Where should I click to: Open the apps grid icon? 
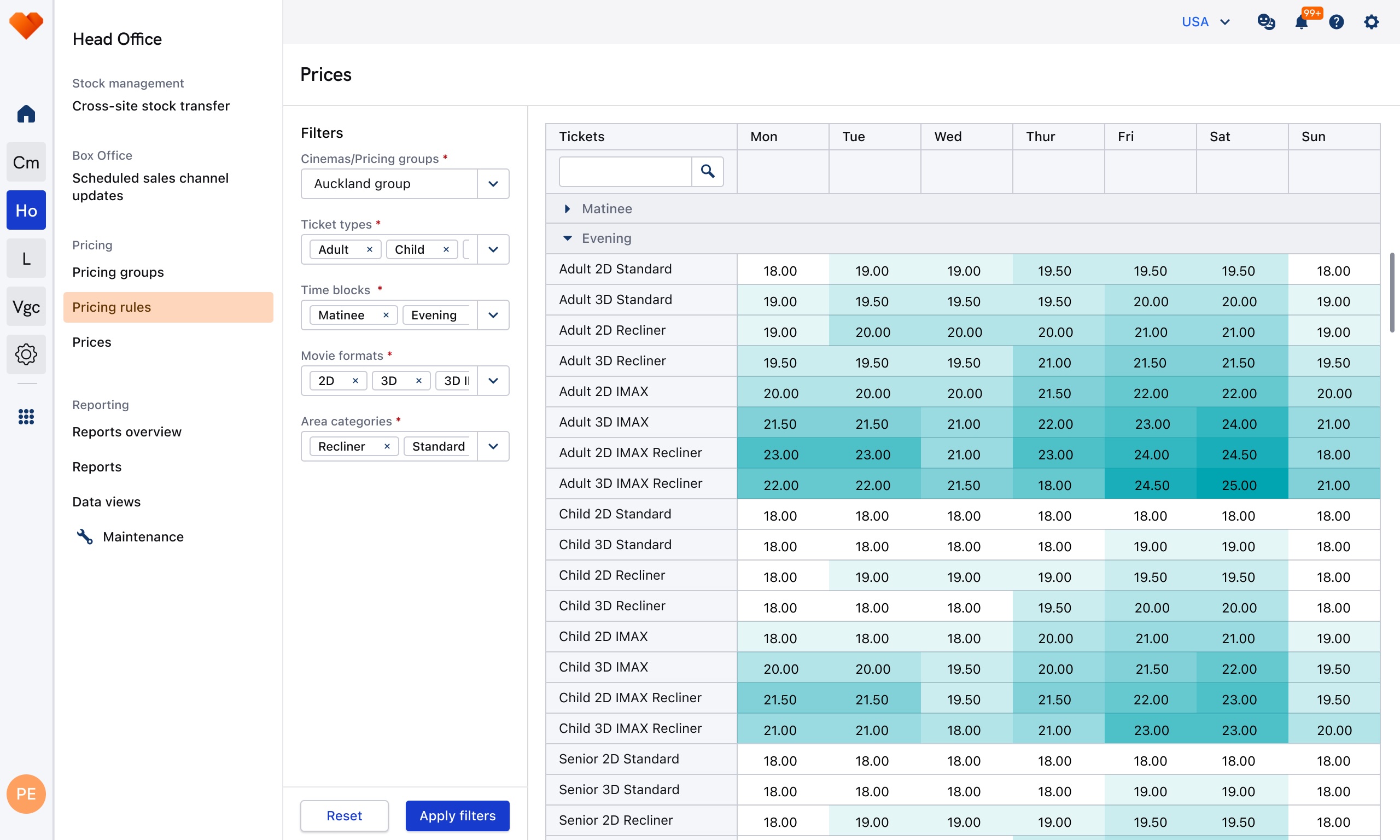pos(26,417)
